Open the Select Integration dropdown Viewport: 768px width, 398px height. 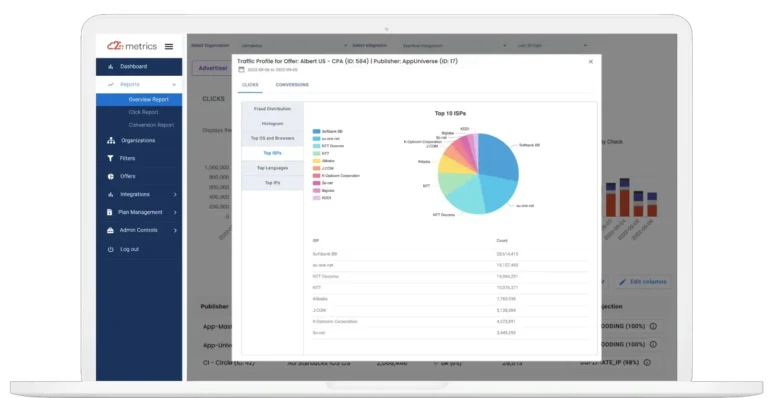(455, 46)
